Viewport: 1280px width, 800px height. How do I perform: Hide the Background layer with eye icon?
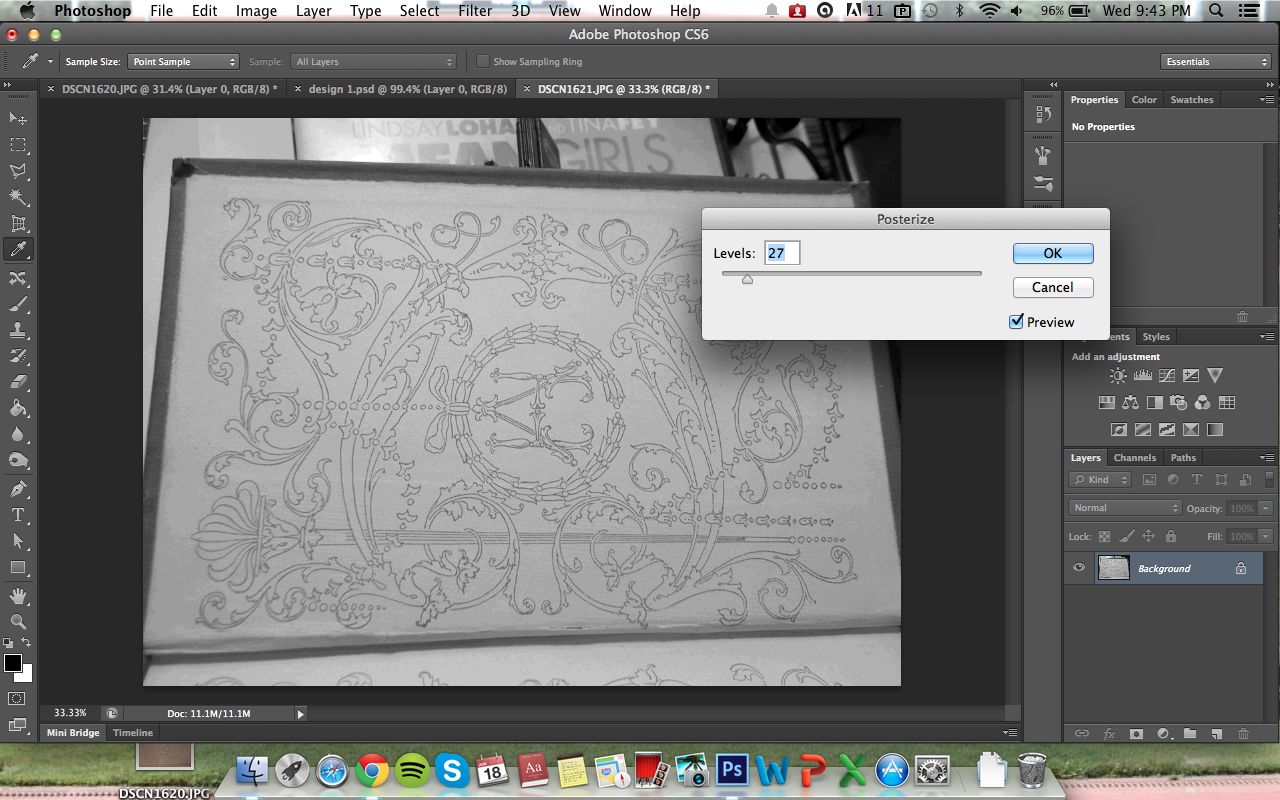[x=1079, y=568]
